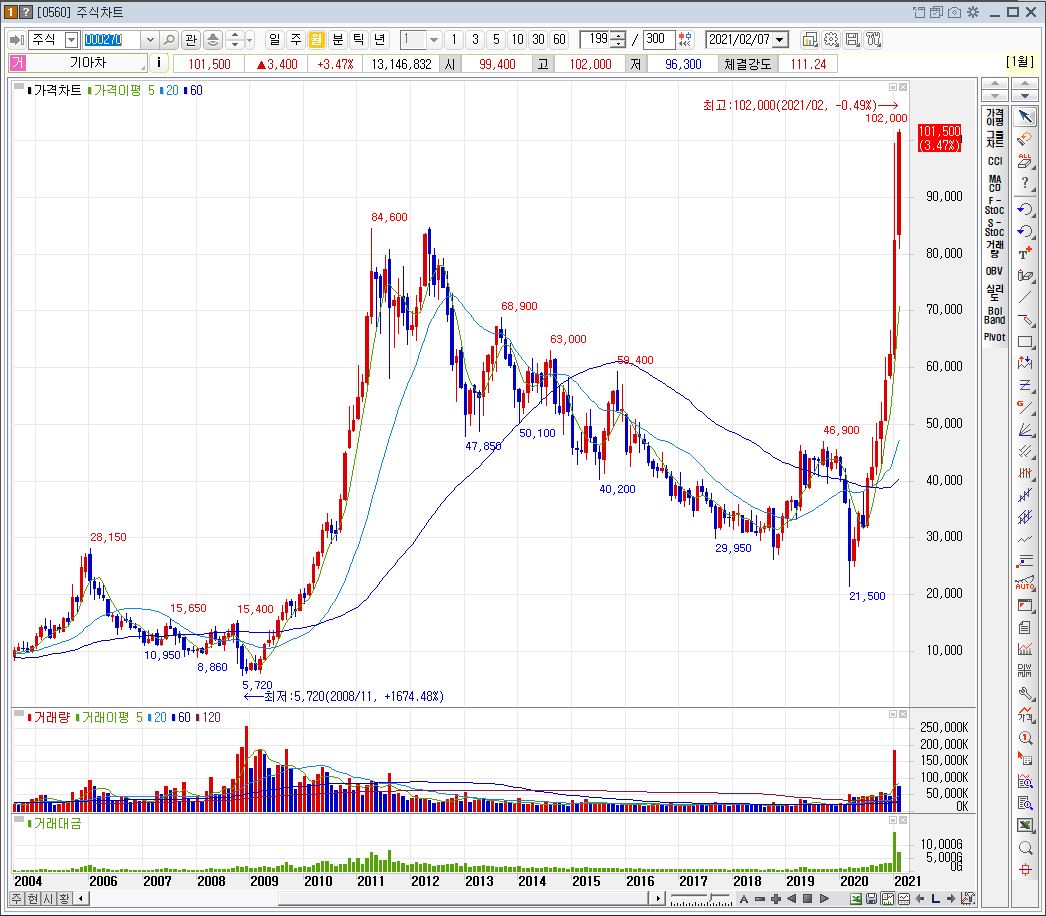Screen dimensions: 1046x916
Task: Open the 주식 market type dropdown
Action: 71,40
